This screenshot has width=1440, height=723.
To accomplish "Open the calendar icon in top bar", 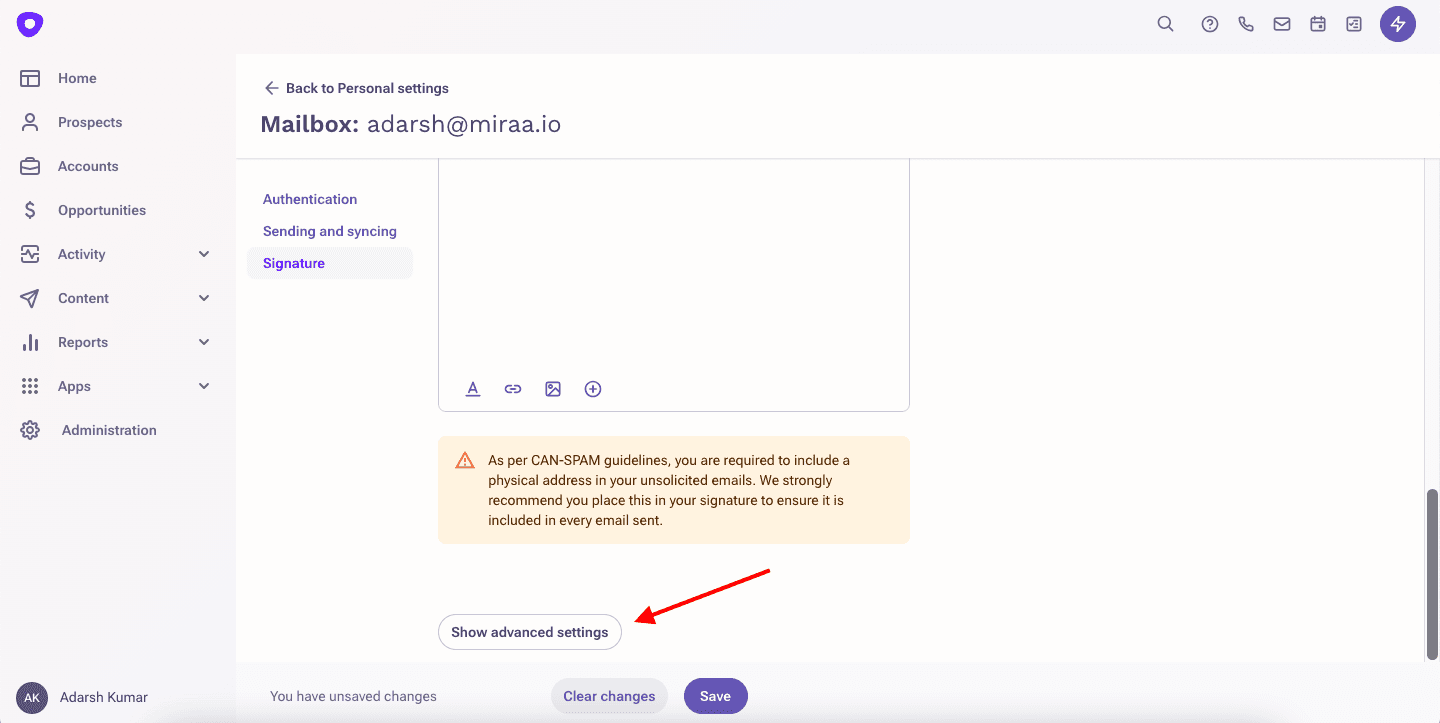I will [x=1318, y=24].
